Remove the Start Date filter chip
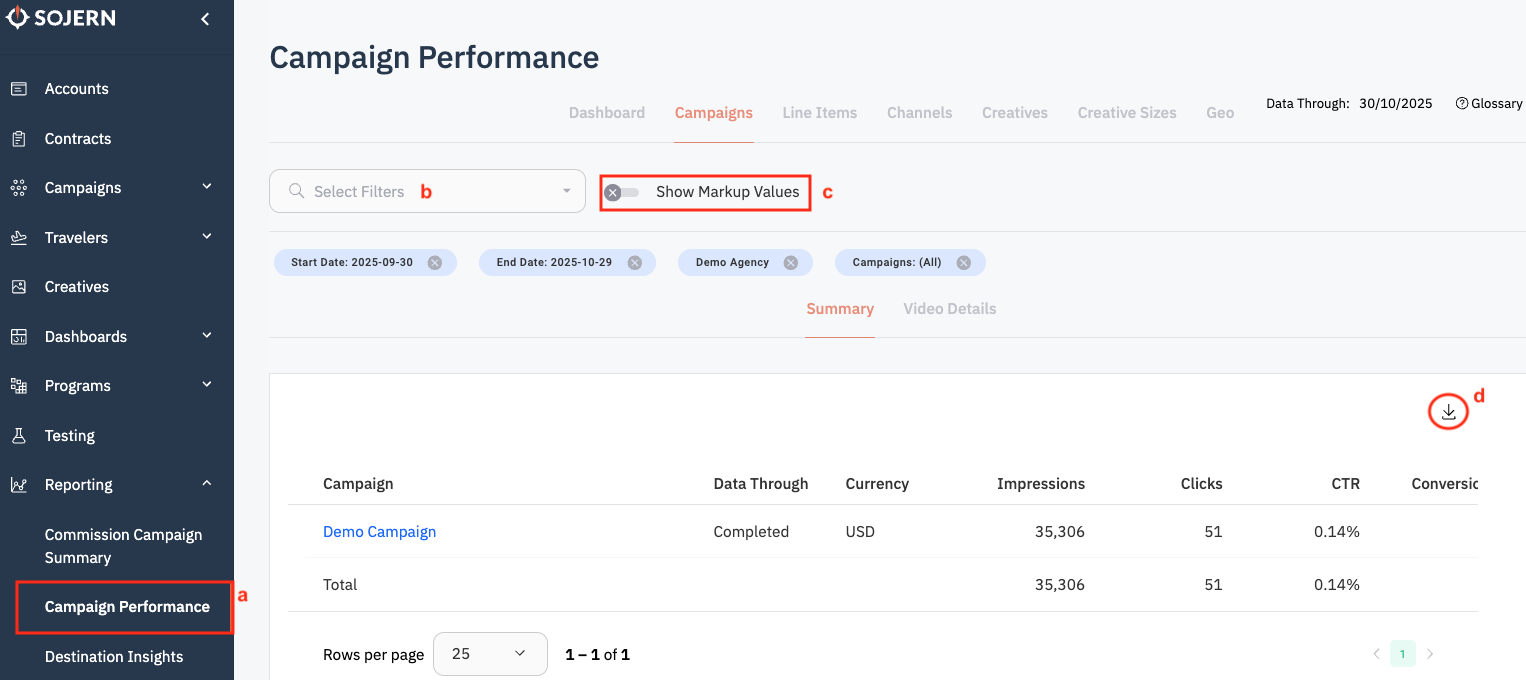1526x680 pixels. click(434, 263)
